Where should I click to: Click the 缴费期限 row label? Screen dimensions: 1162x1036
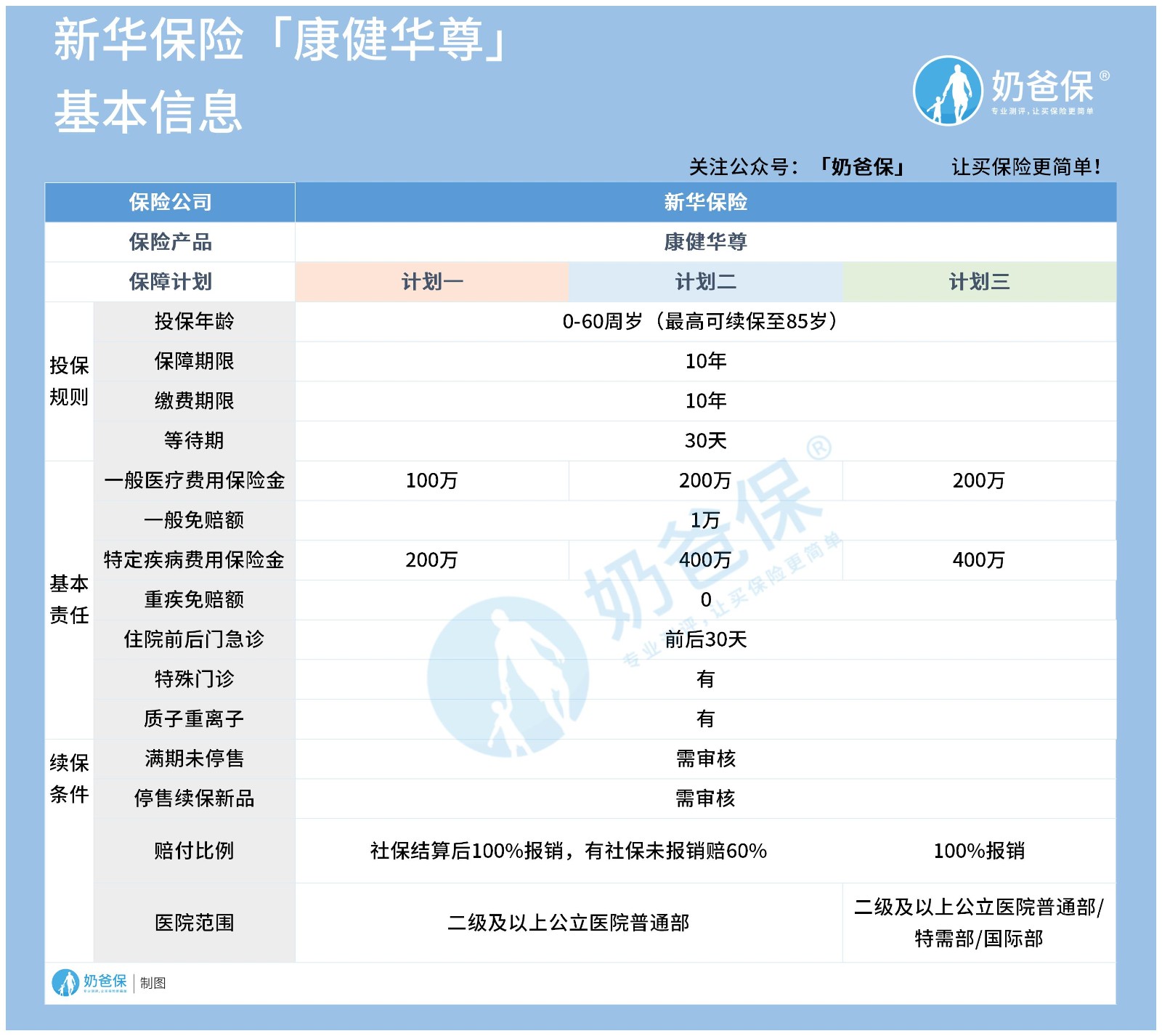[194, 401]
